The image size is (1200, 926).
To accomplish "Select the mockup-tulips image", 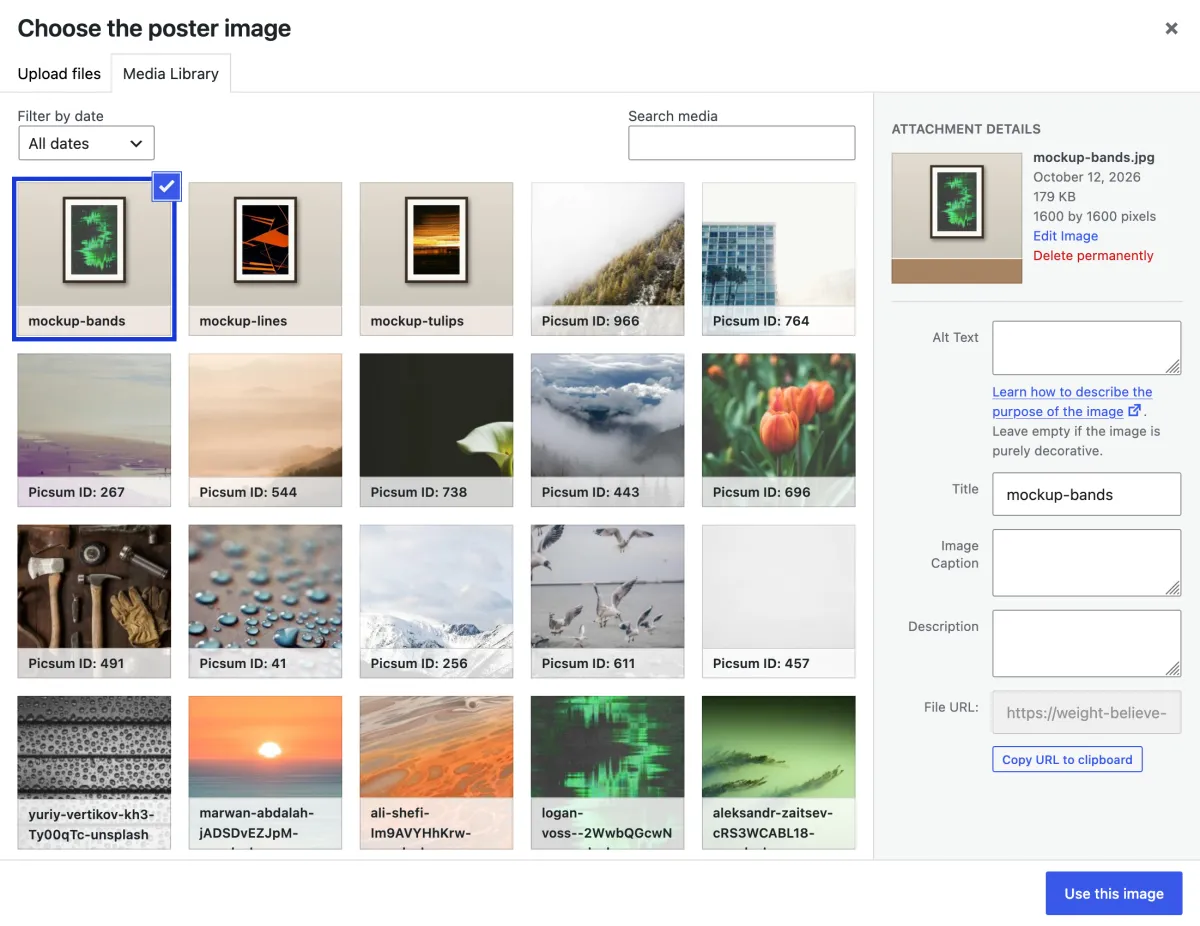I will click(x=436, y=258).
